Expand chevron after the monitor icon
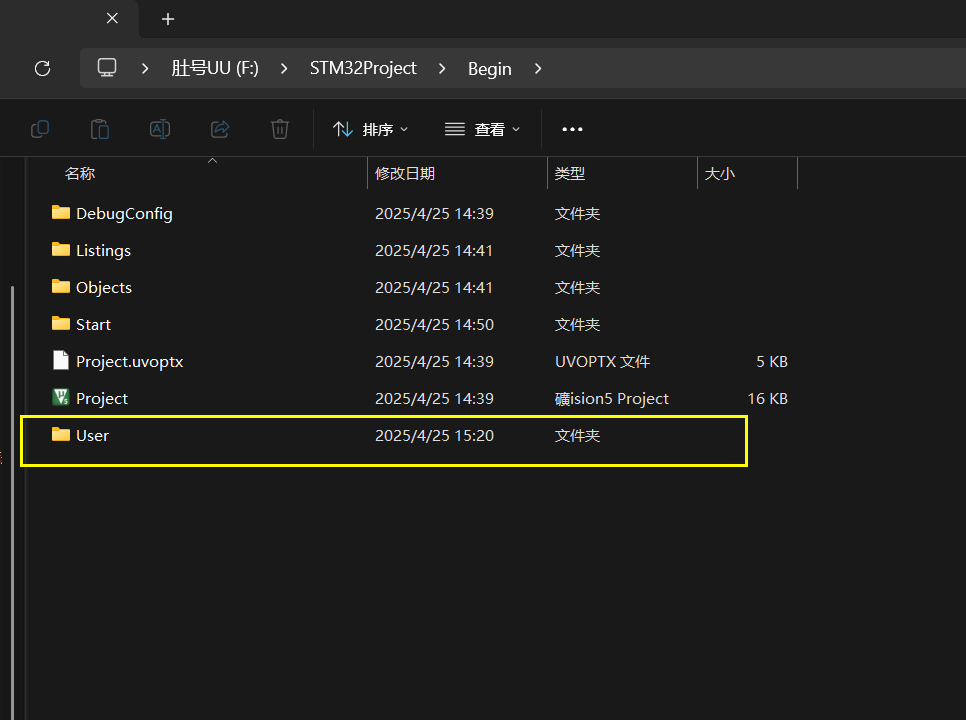Image resolution: width=966 pixels, height=720 pixels. (145, 68)
